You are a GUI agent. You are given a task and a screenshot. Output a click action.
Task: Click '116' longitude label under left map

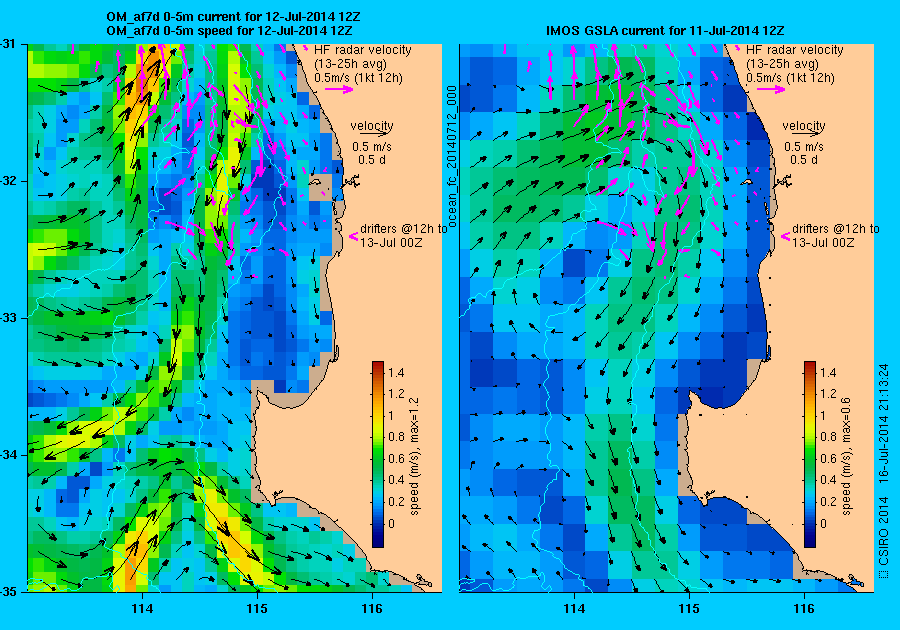point(372,609)
